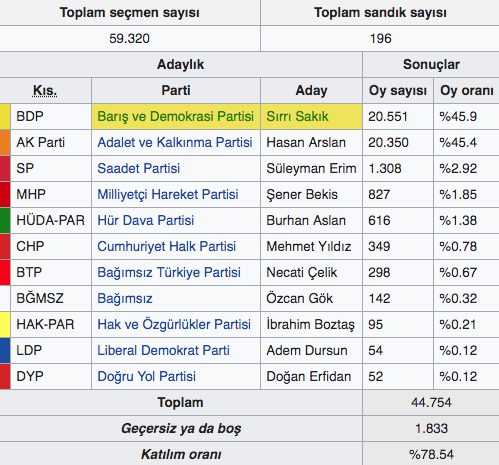The width and height of the screenshot is (499, 465).
Task: Click the vote share %2.92
Action: (x=458, y=168)
